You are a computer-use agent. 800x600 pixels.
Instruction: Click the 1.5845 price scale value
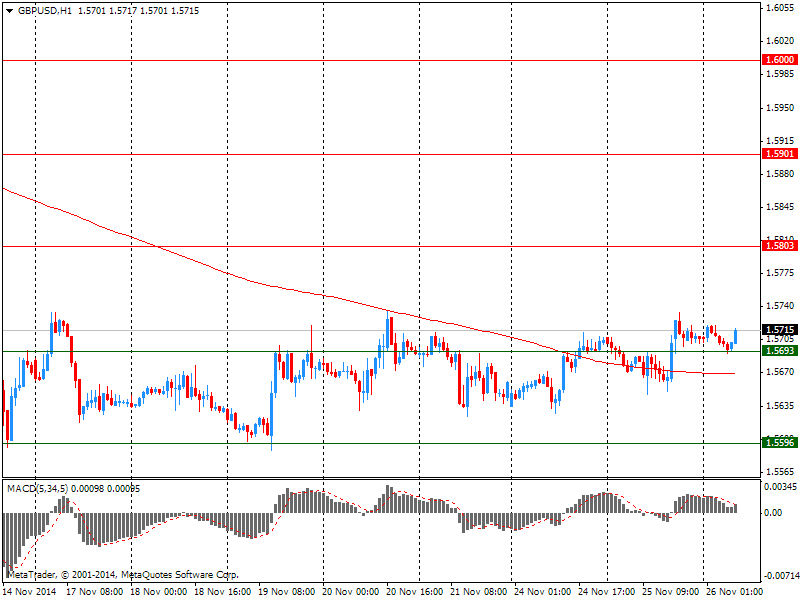(780, 207)
